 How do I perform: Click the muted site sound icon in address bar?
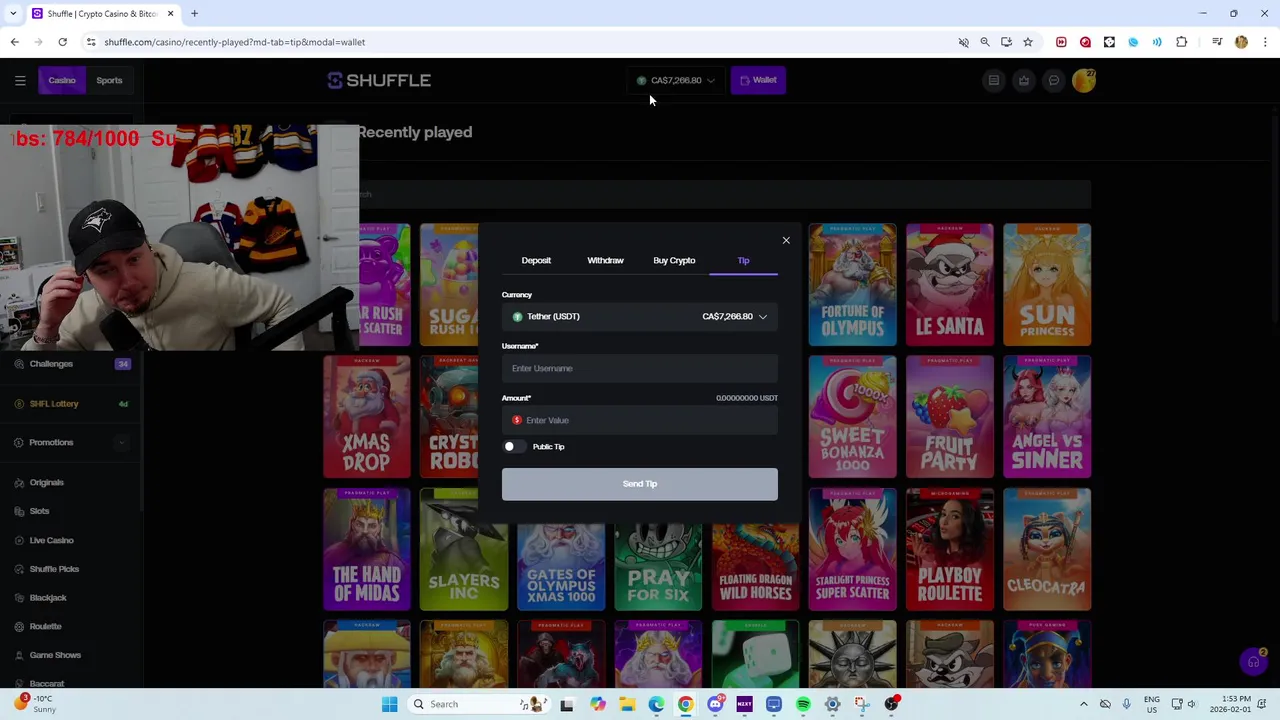point(963,42)
